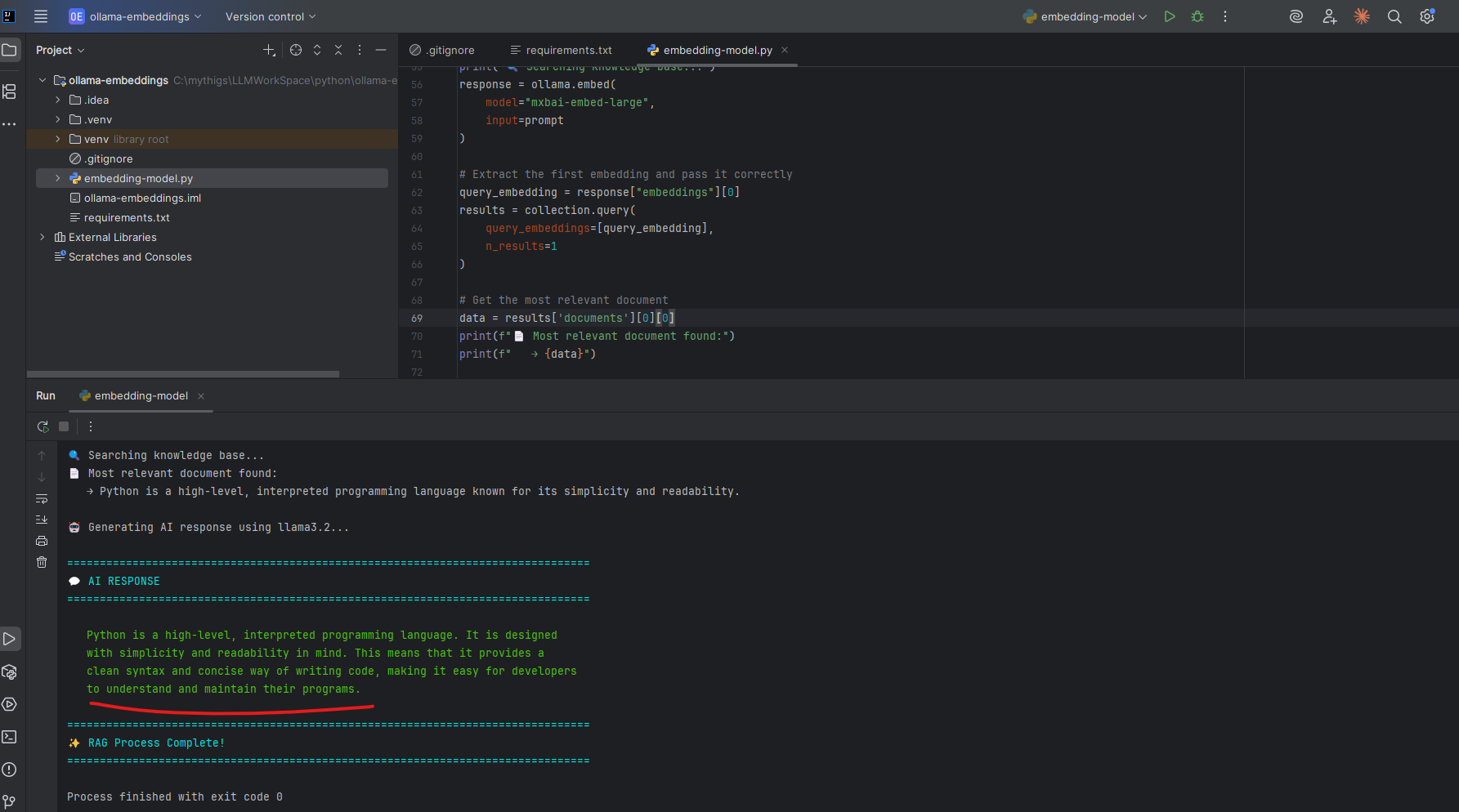Image resolution: width=1459 pixels, height=812 pixels.
Task: Close the embedding-model.py editor tab
Action: (785, 50)
